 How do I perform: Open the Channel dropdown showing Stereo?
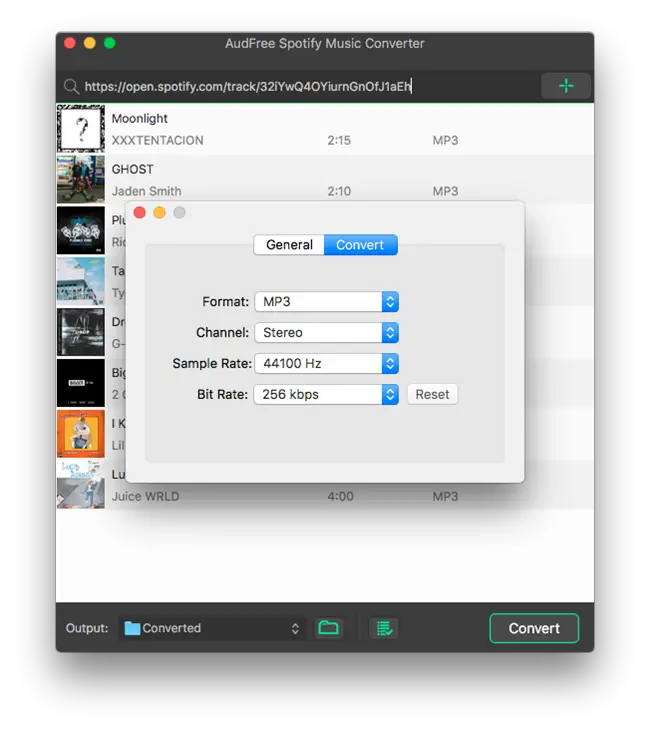click(x=326, y=332)
